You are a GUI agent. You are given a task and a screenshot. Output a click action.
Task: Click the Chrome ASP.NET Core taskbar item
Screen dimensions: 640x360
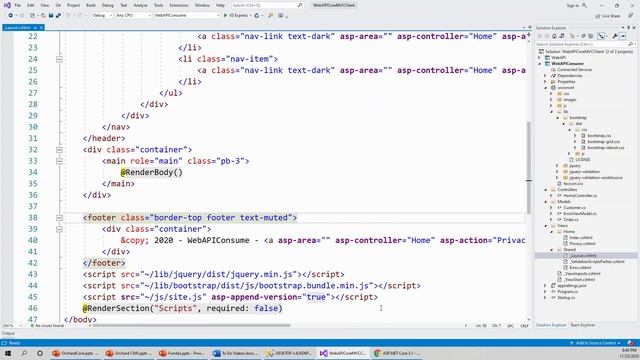[397, 353]
